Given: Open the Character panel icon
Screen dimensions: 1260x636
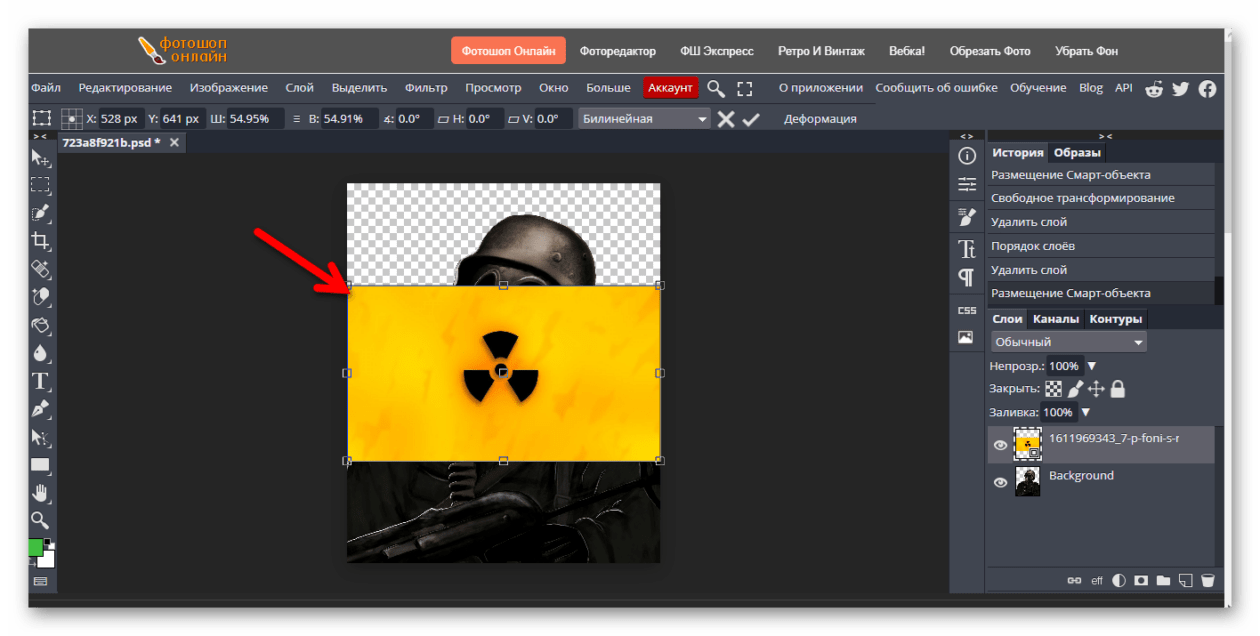Looking at the screenshot, I should pyautogui.click(x=967, y=248).
